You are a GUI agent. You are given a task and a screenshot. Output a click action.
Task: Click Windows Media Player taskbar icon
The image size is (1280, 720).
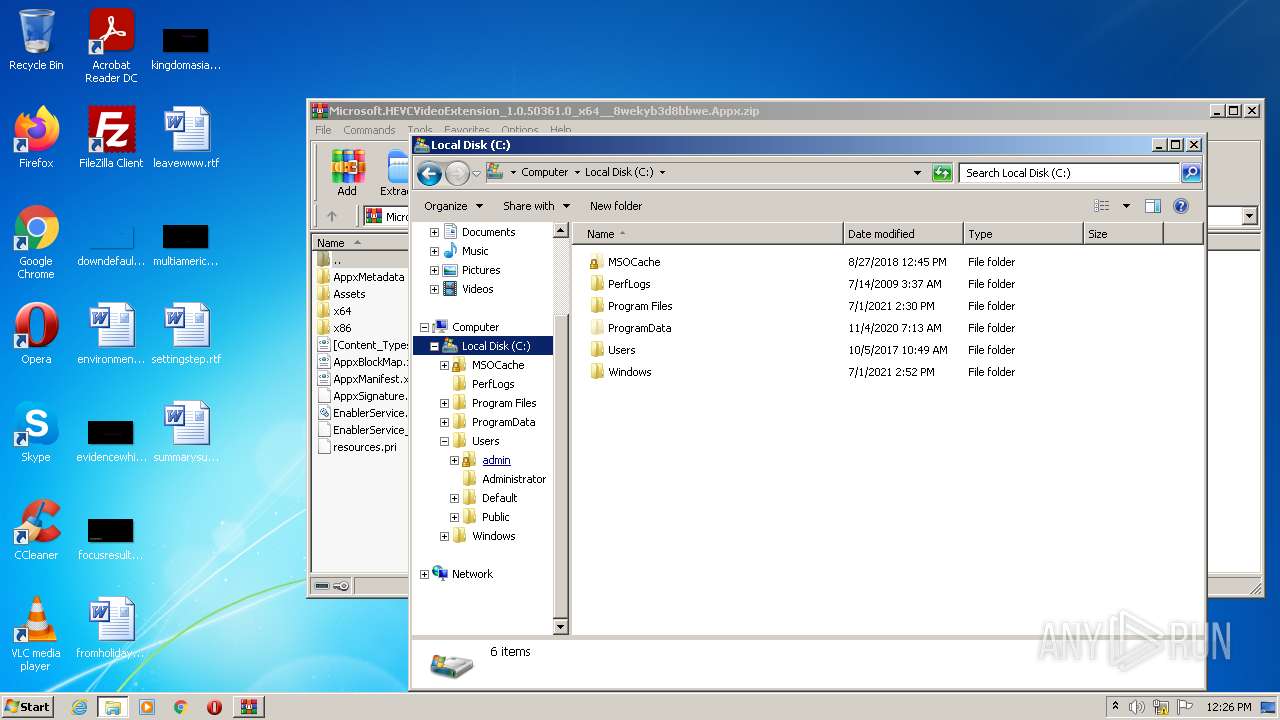pos(147,707)
